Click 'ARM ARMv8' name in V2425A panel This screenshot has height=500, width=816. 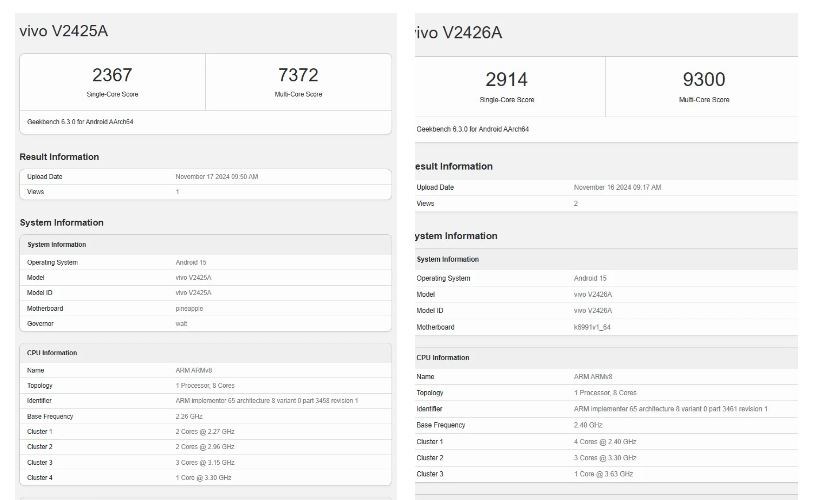(x=194, y=370)
